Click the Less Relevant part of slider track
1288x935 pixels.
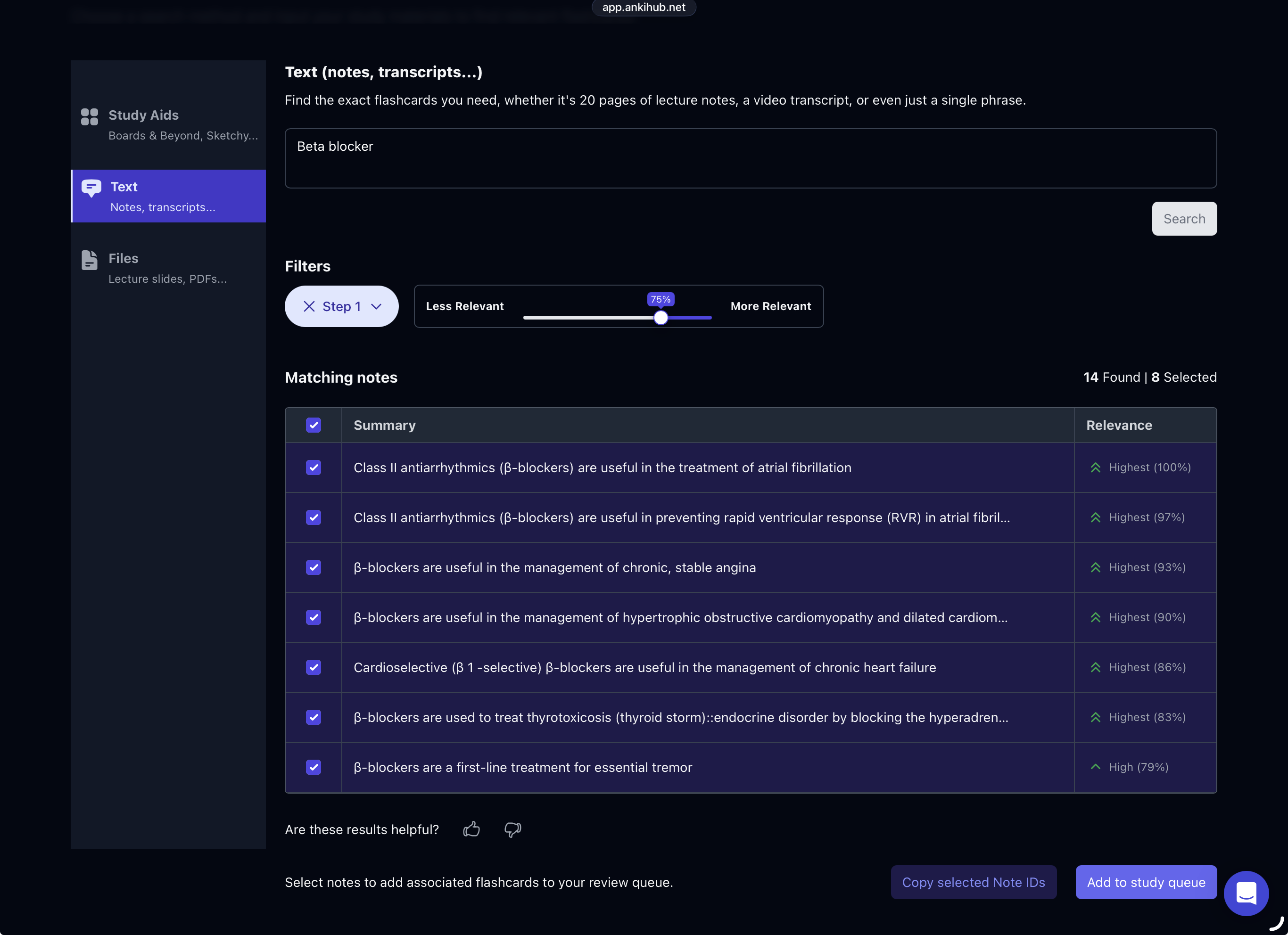tap(588, 317)
